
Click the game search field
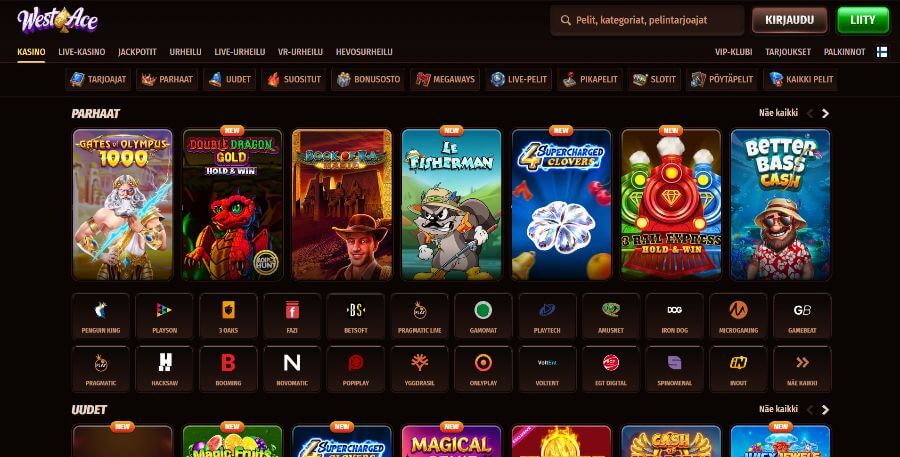pyautogui.click(x=647, y=20)
